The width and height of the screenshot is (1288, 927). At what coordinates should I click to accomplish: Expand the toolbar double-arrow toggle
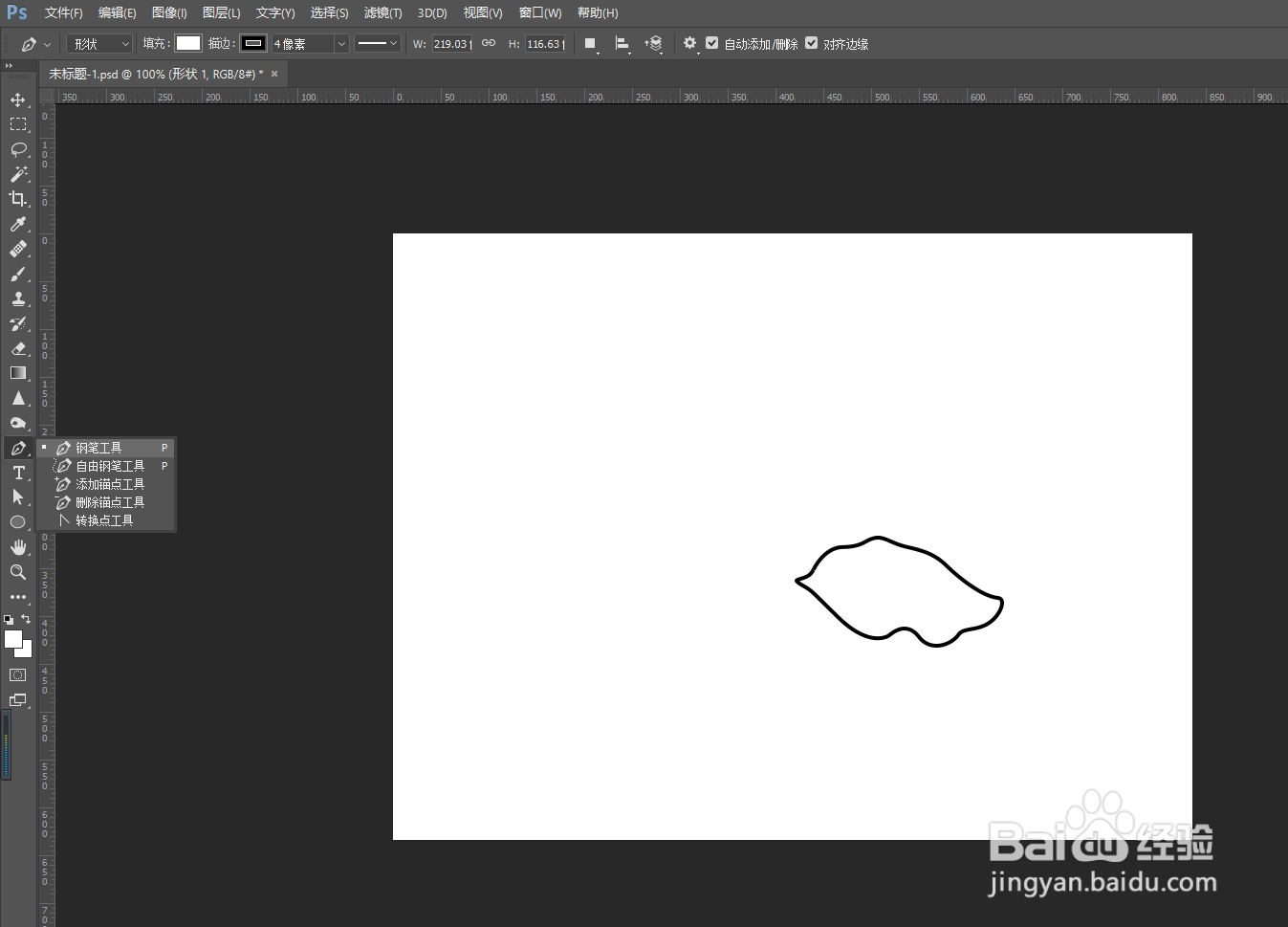click(x=9, y=66)
